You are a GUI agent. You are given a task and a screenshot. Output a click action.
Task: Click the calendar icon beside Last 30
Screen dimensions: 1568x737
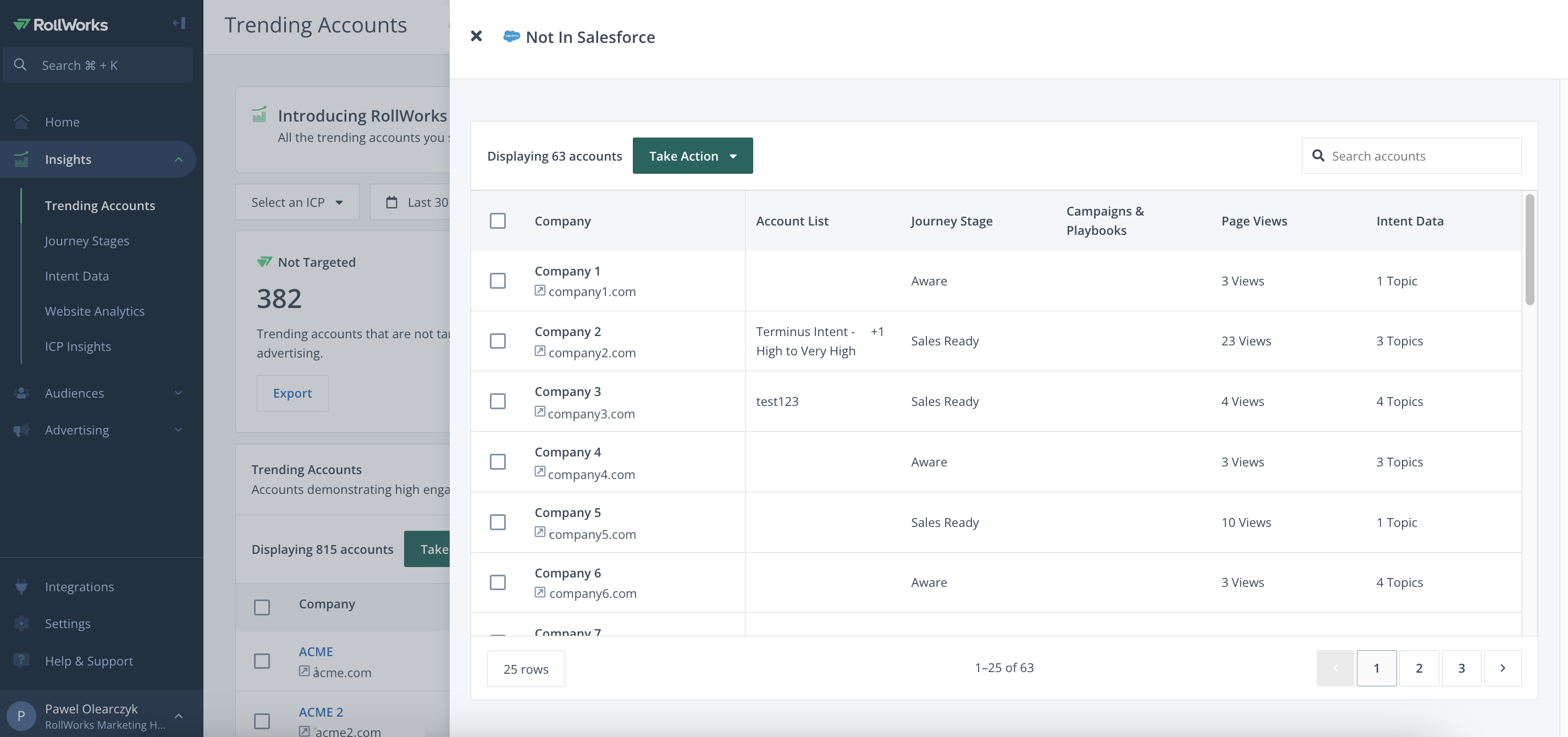392,202
